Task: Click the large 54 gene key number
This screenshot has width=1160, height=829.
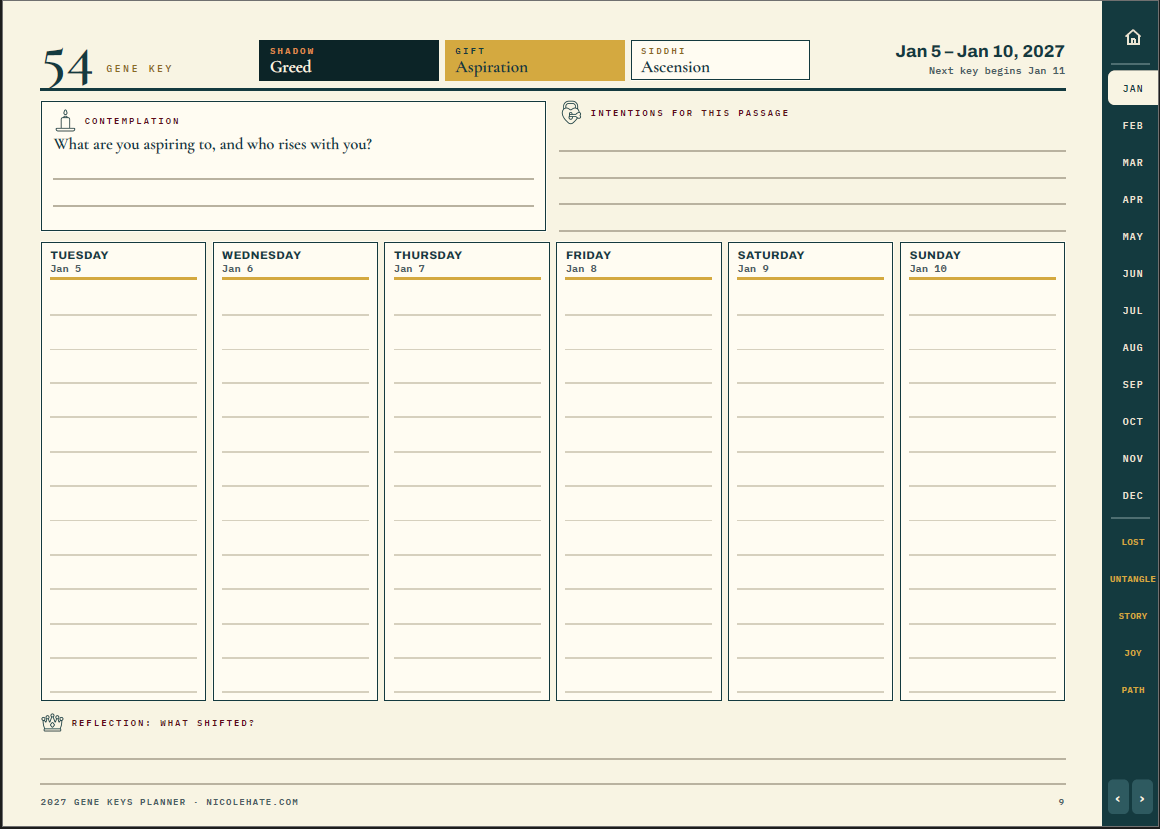Action: tap(67, 67)
